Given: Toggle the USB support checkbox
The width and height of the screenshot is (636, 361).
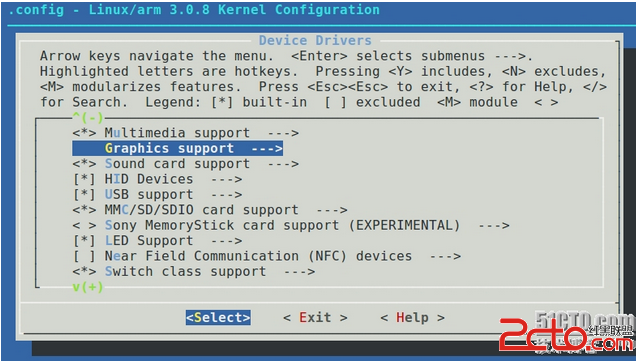Looking at the screenshot, I should [84, 195].
